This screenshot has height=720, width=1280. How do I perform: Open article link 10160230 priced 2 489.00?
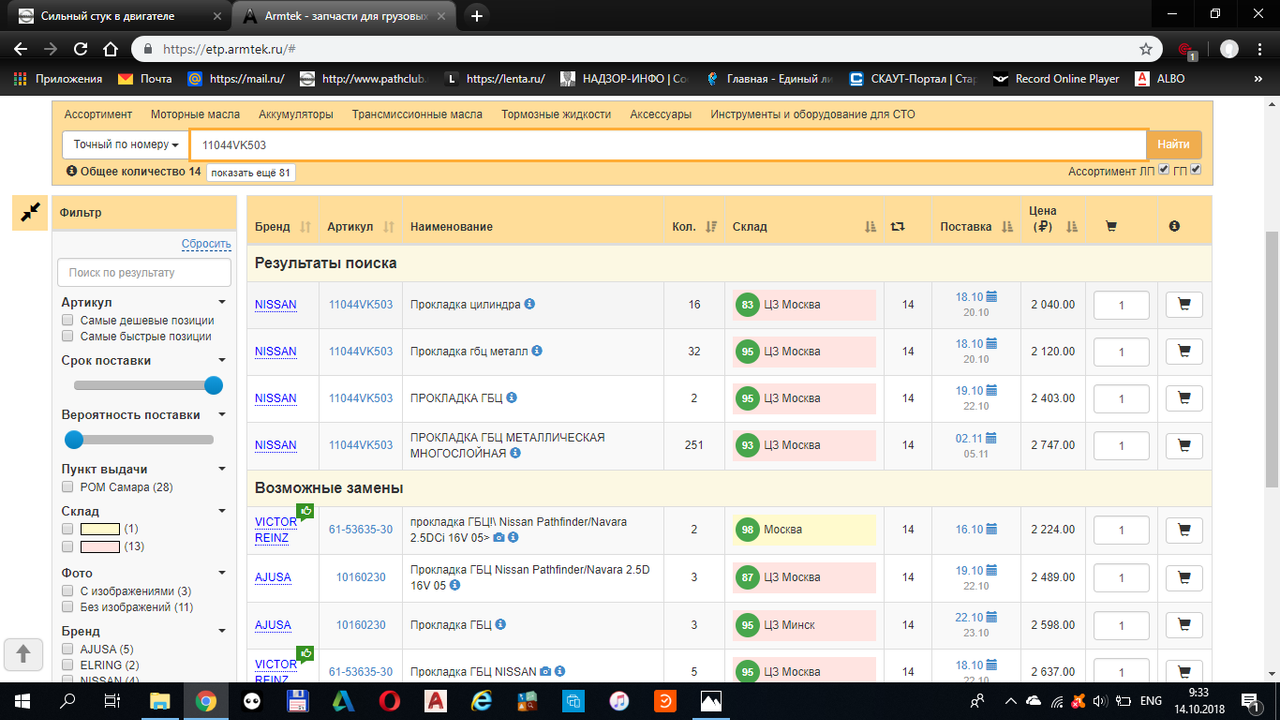(x=361, y=578)
